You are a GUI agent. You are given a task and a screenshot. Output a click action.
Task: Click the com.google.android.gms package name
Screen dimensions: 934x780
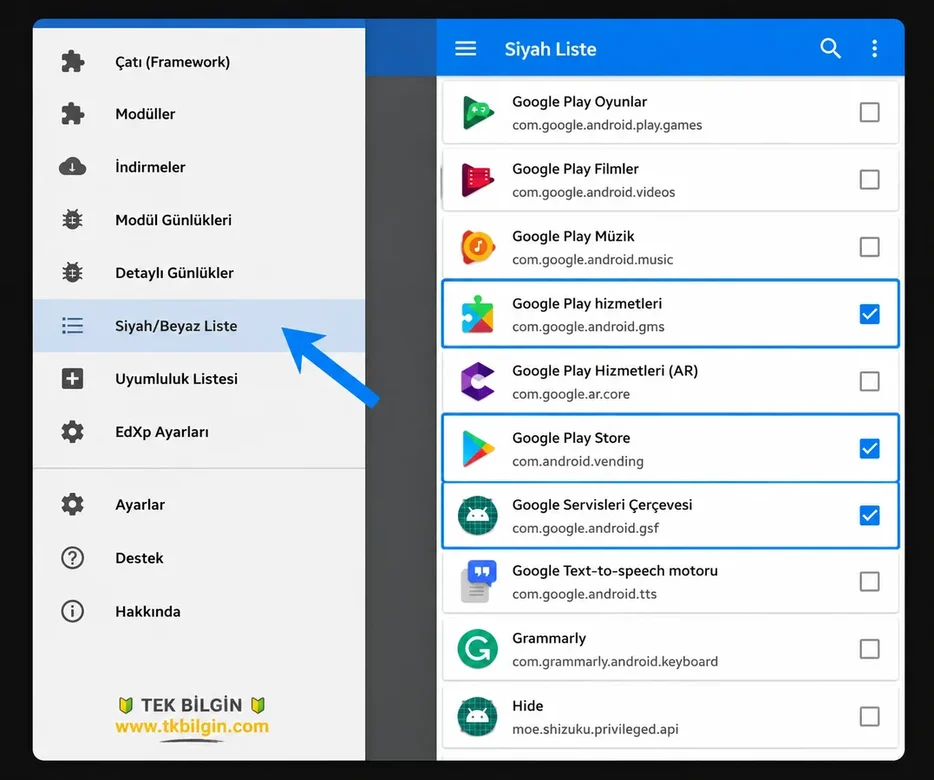click(x=588, y=327)
